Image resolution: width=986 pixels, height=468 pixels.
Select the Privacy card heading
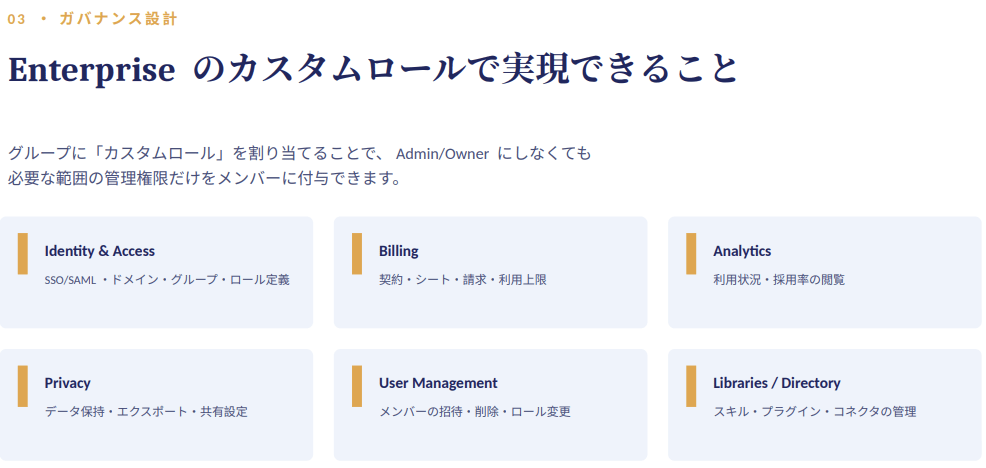67,383
